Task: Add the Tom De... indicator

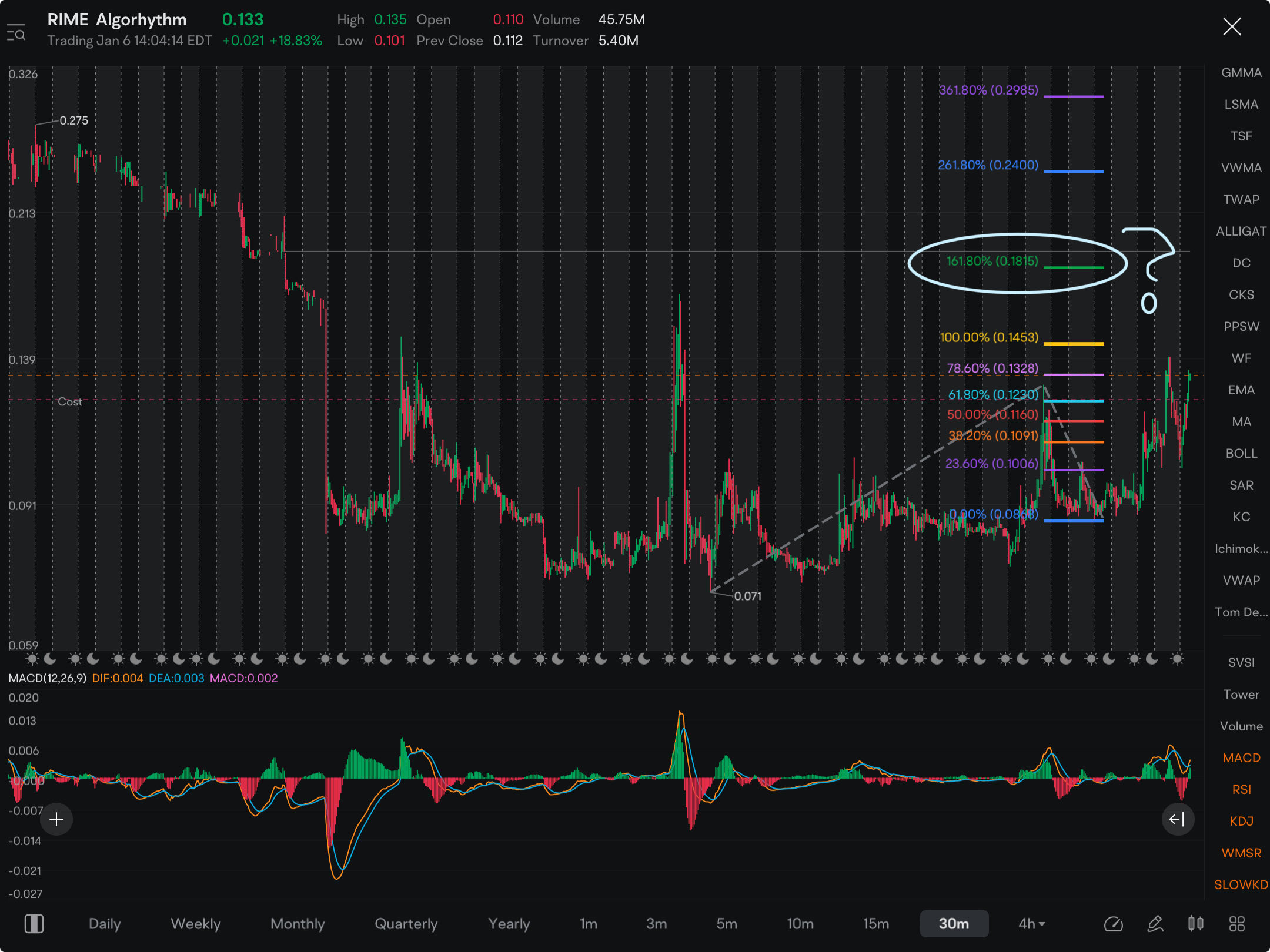Action: pyautogui.click(x=1241, y=612)
